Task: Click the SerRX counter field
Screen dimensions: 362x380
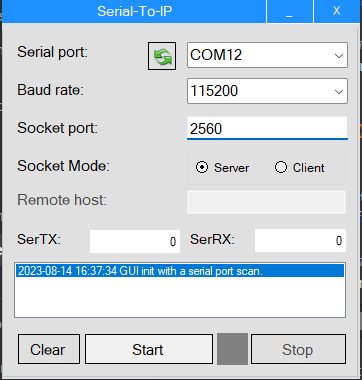Action: pyautogui.click(x=300, y=240)
